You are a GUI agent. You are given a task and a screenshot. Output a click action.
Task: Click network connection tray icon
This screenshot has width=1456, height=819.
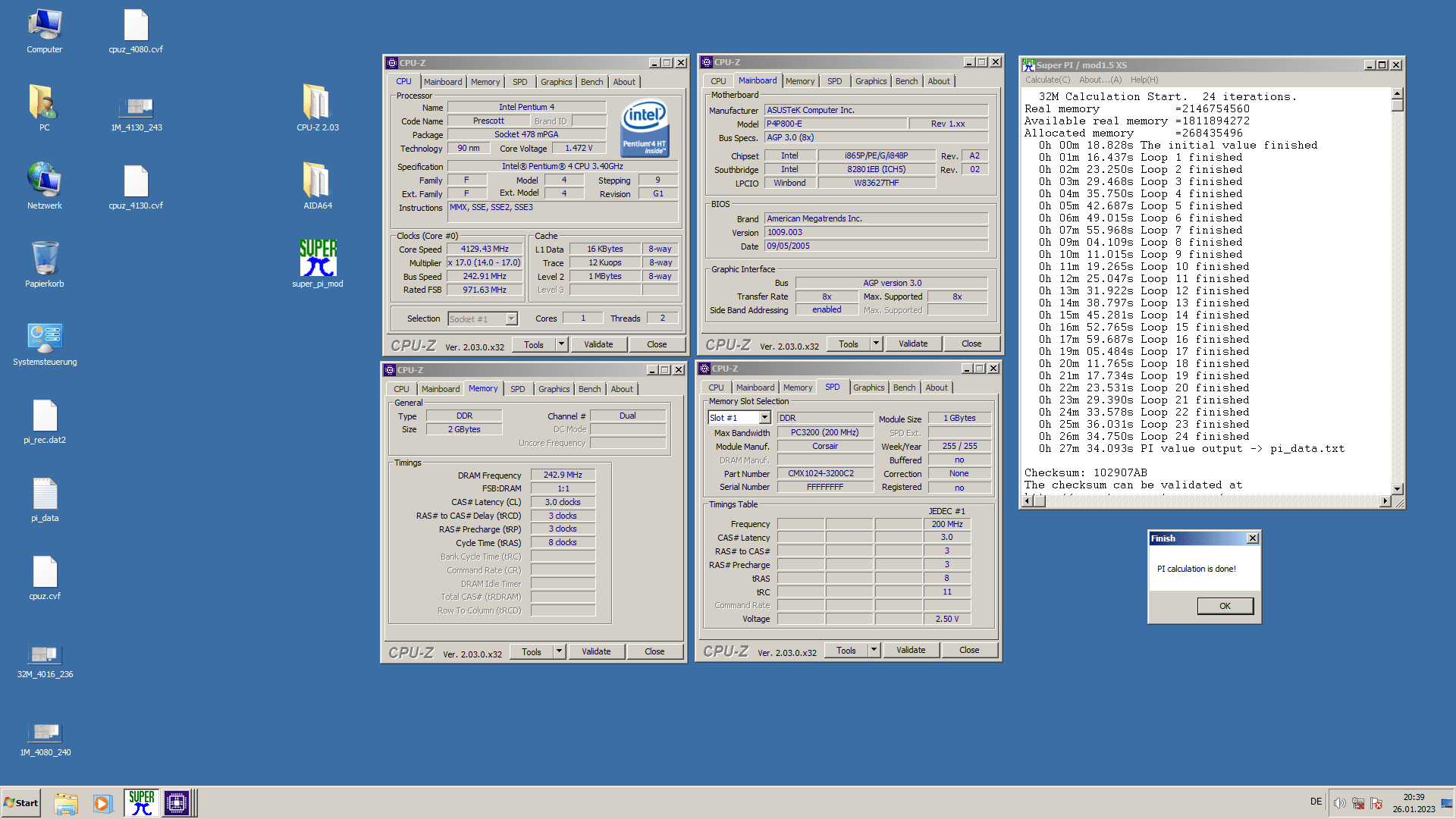point(1358,803)
